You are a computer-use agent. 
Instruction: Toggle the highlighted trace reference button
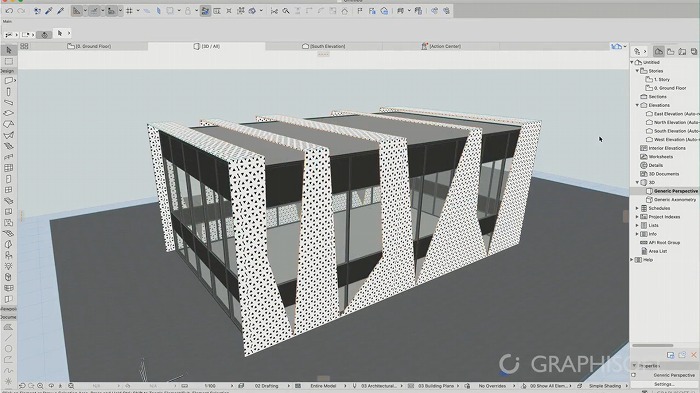tap(205, 10)
